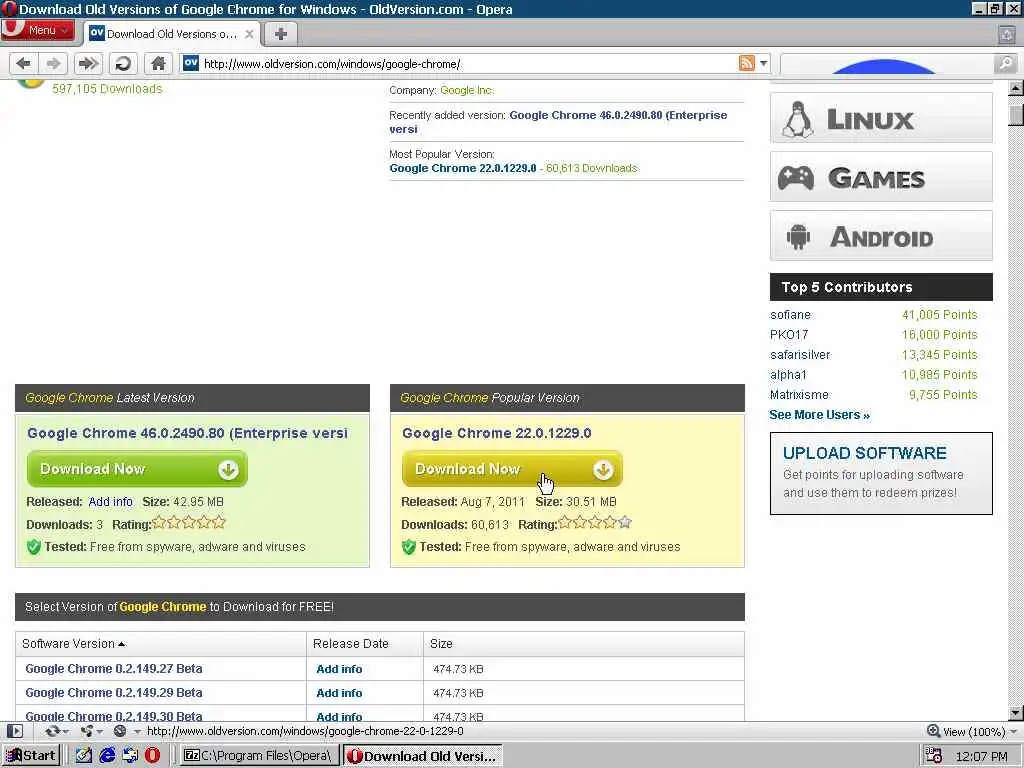Open the closed tabs trash icon

coord(1007,35)
